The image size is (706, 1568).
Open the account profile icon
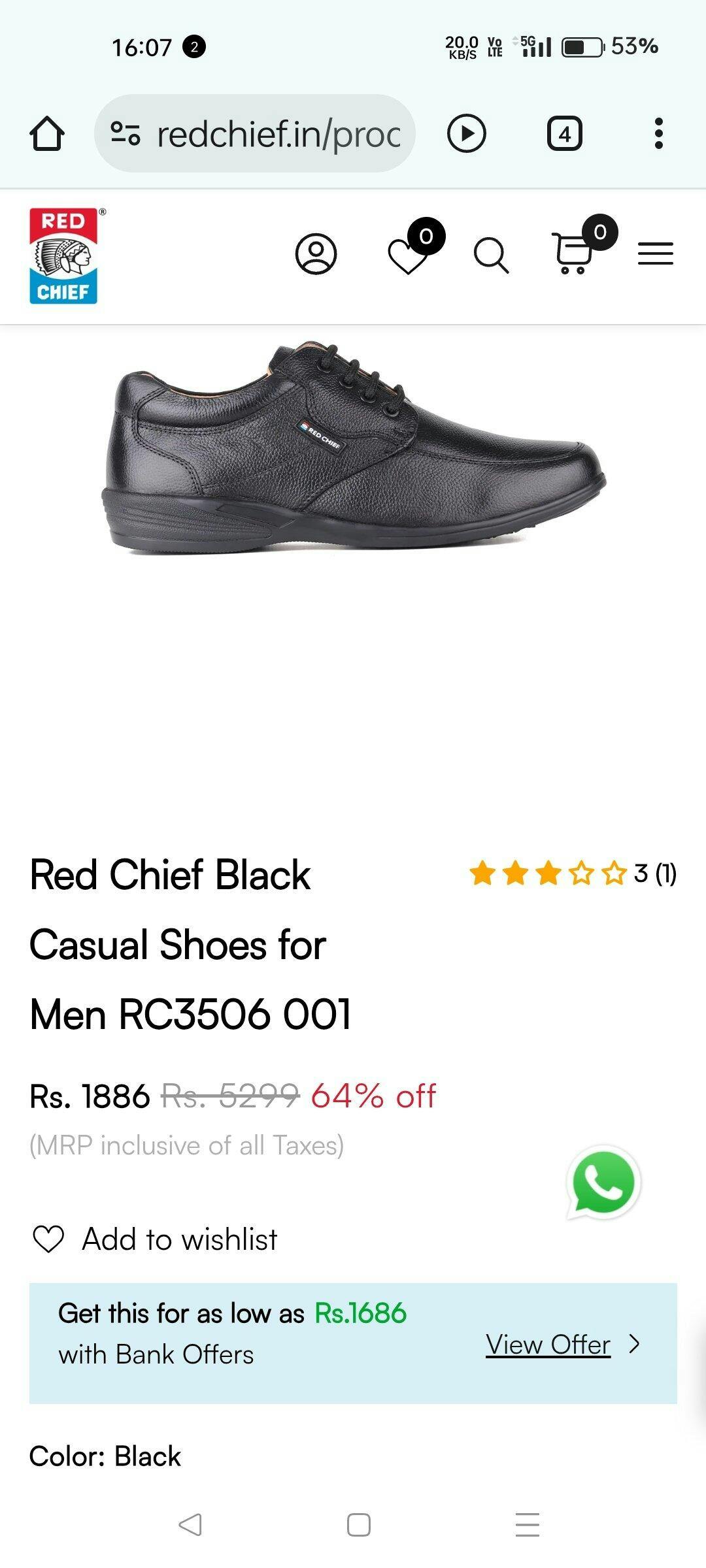pyautogui.click(x=316, y=253)
